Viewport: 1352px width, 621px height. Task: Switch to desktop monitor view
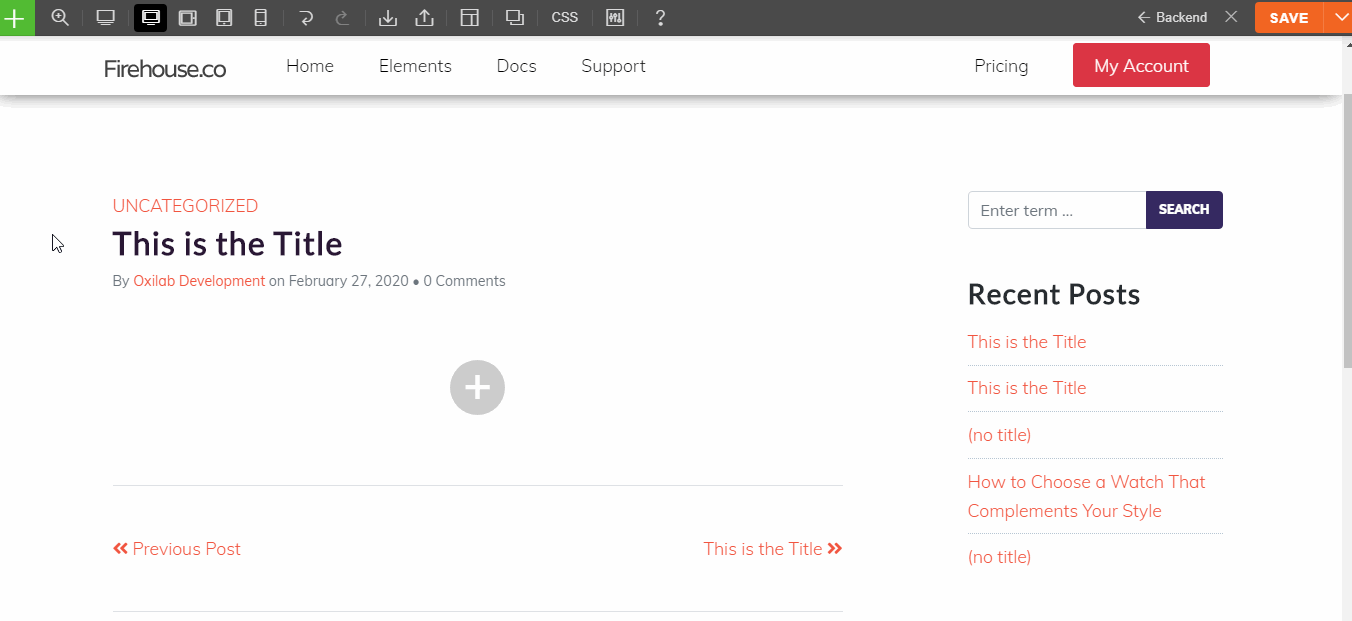pyautogui.click(x=105, y=18)
